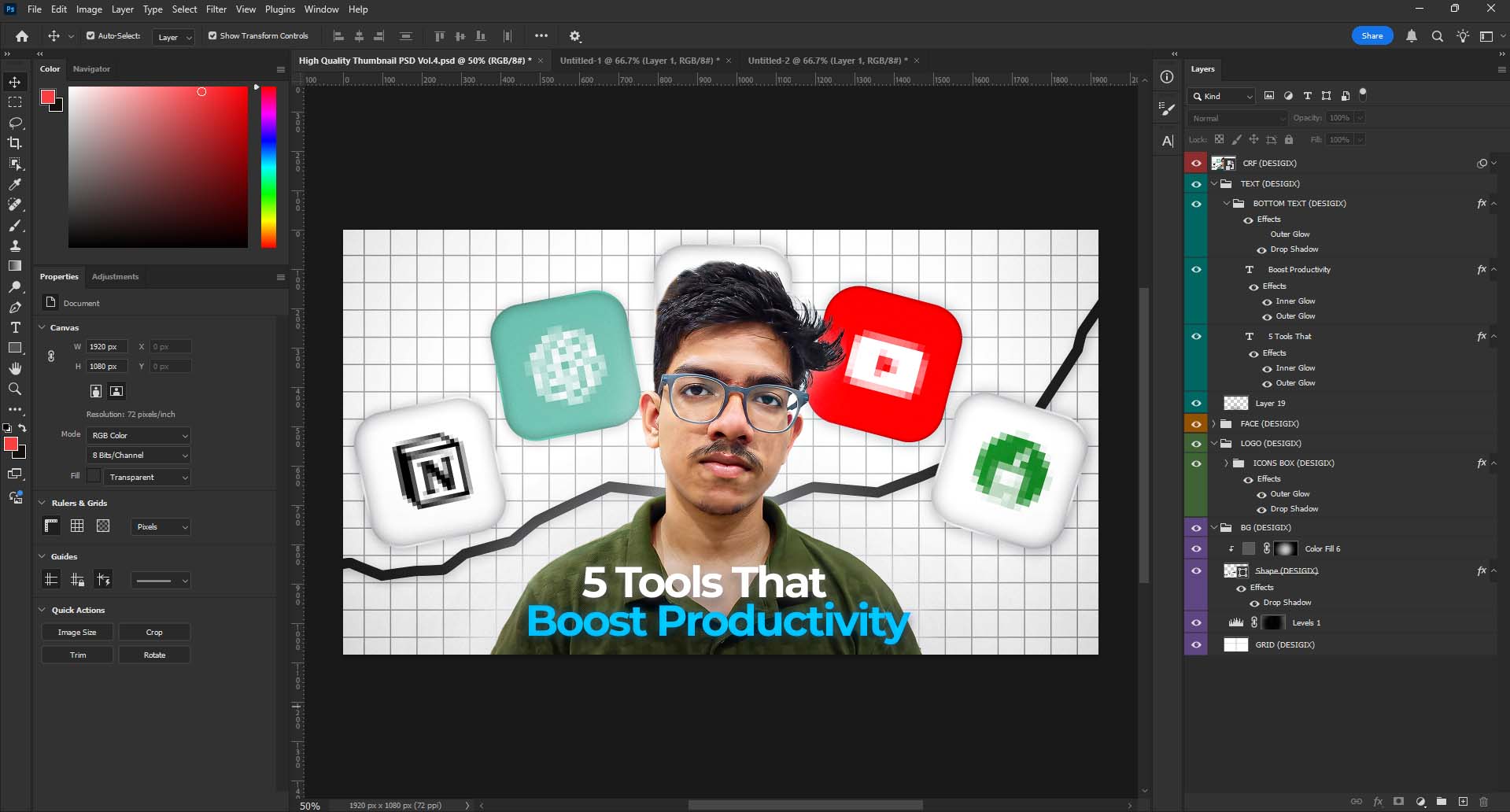The width and height of the screenshot is (1510, 812).
Task: Expand the FACE (DESIGIX) layer group
Action: pos(1214,423)
